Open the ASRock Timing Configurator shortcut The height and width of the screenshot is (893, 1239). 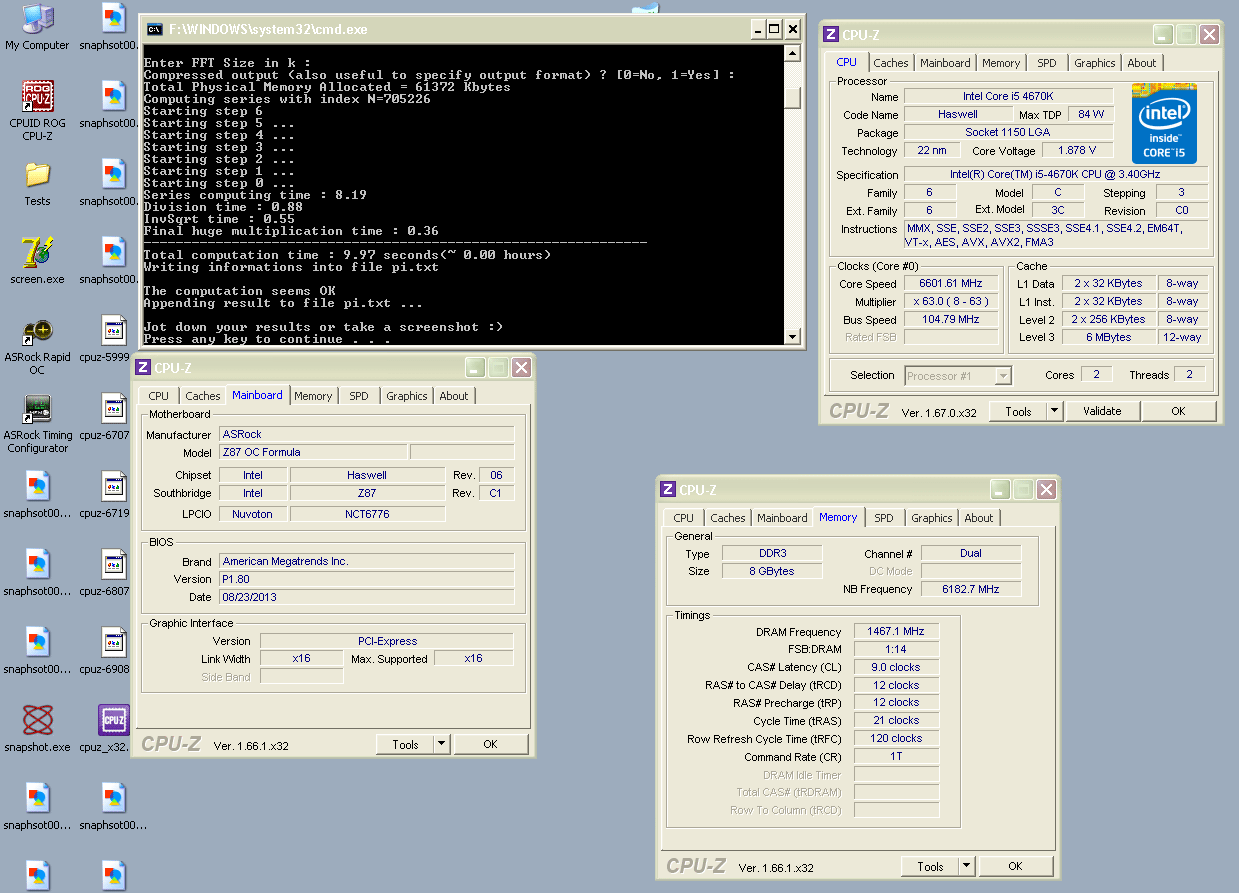tap(37, 409)
